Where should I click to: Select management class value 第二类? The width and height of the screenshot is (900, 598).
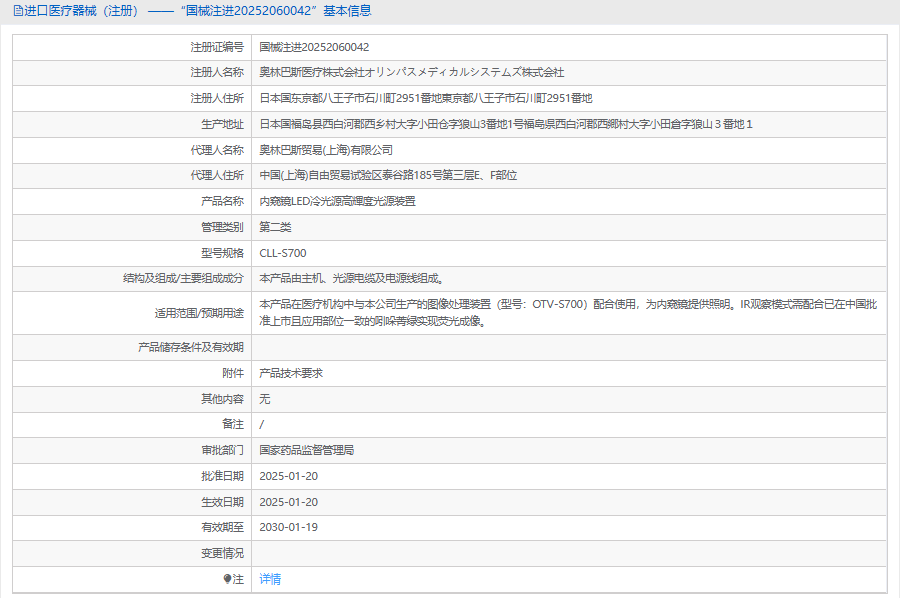tap(275, 227)
